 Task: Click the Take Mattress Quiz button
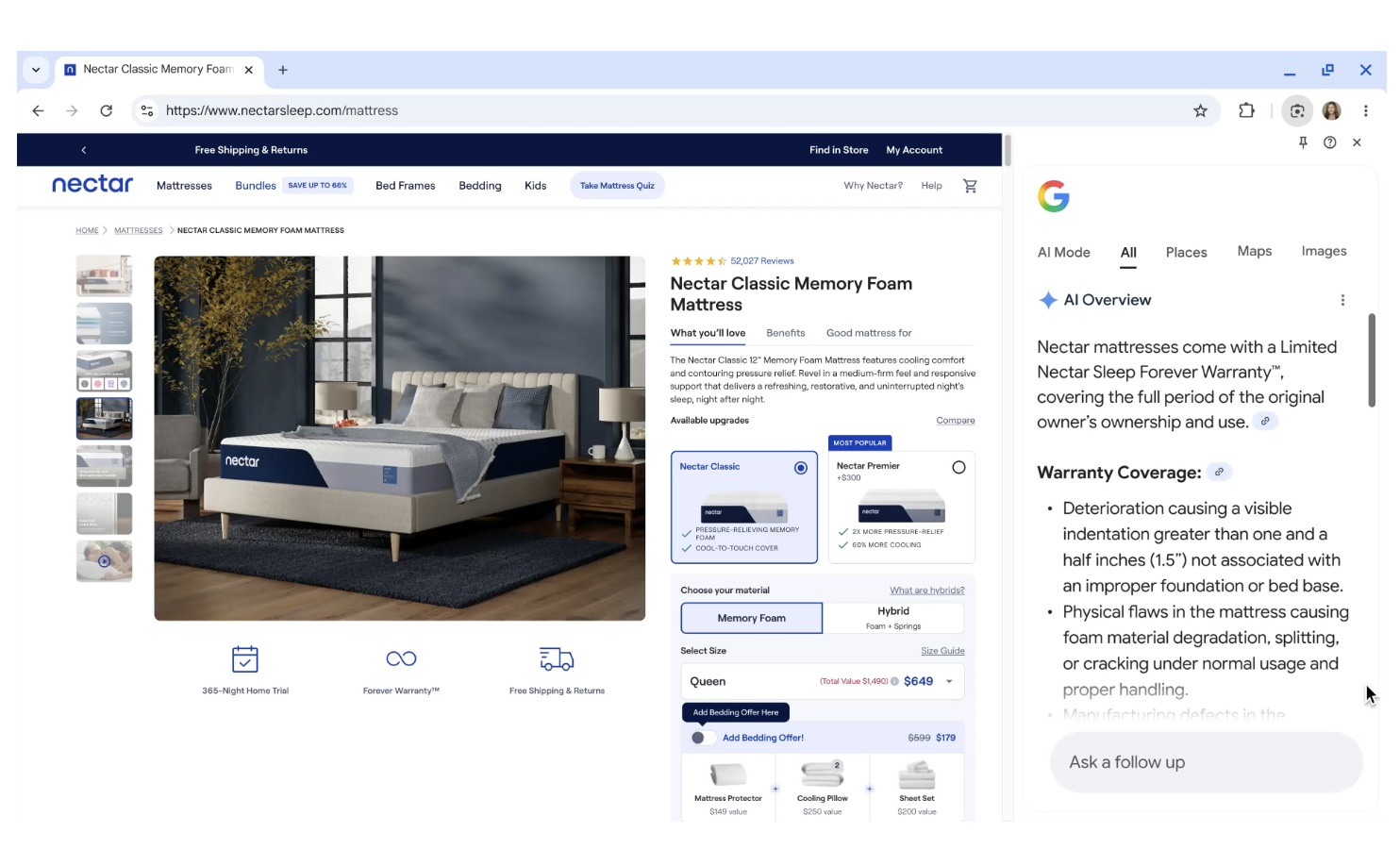[x=617, y=186]
